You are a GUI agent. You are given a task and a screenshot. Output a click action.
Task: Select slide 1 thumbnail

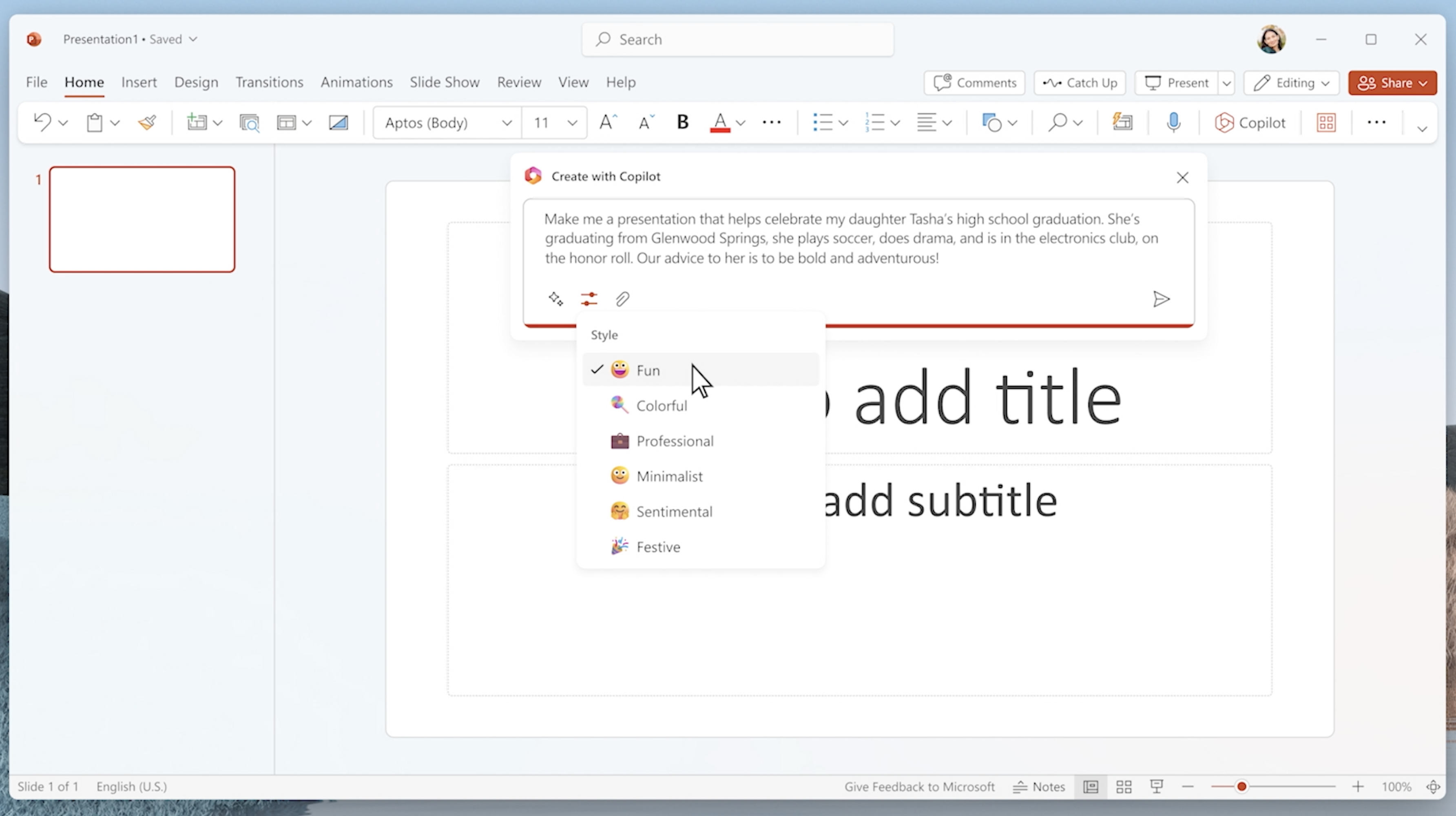pyautogui.click(x=142, y=220)
